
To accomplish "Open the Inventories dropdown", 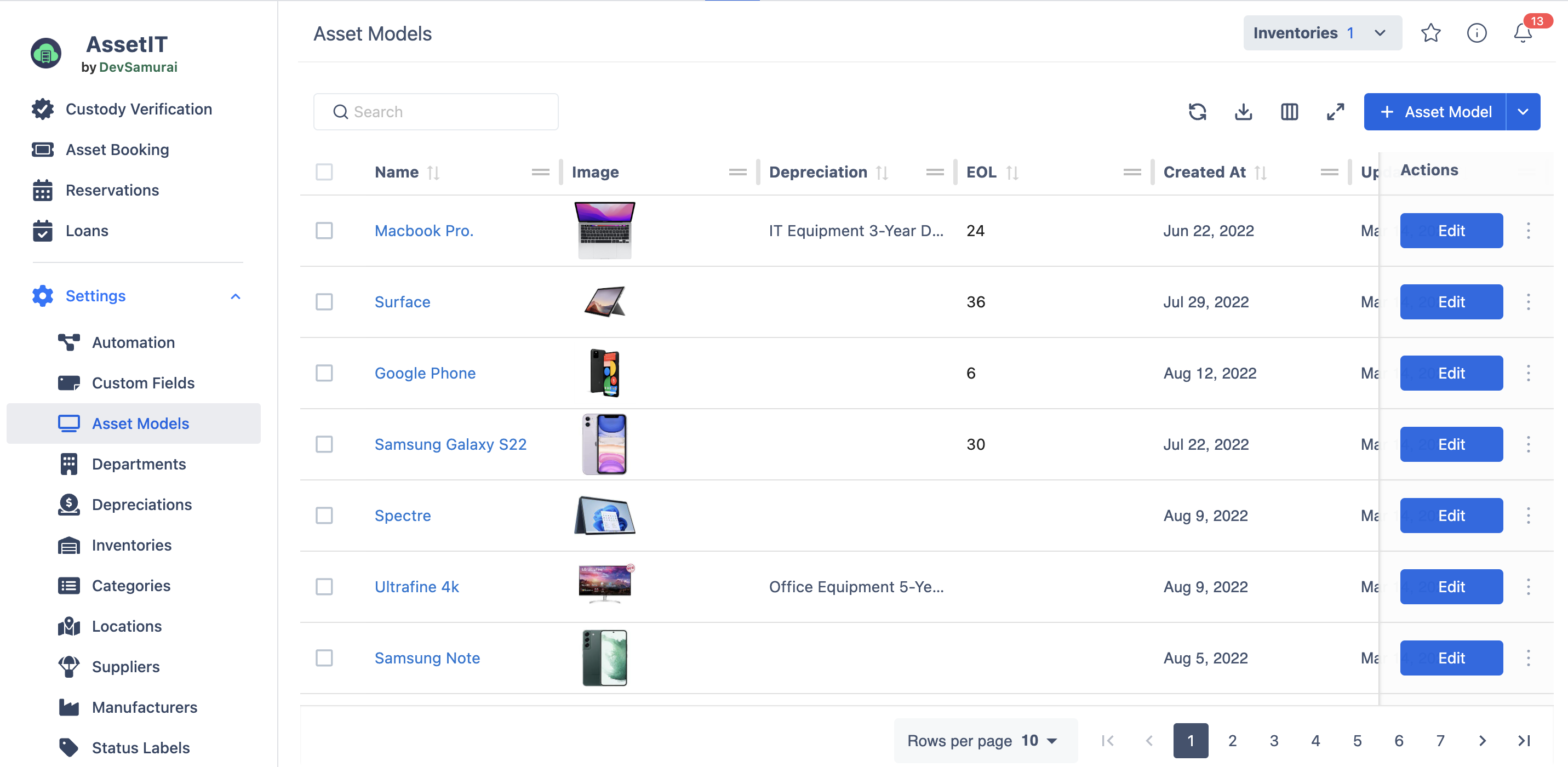I will (1322, 33).
